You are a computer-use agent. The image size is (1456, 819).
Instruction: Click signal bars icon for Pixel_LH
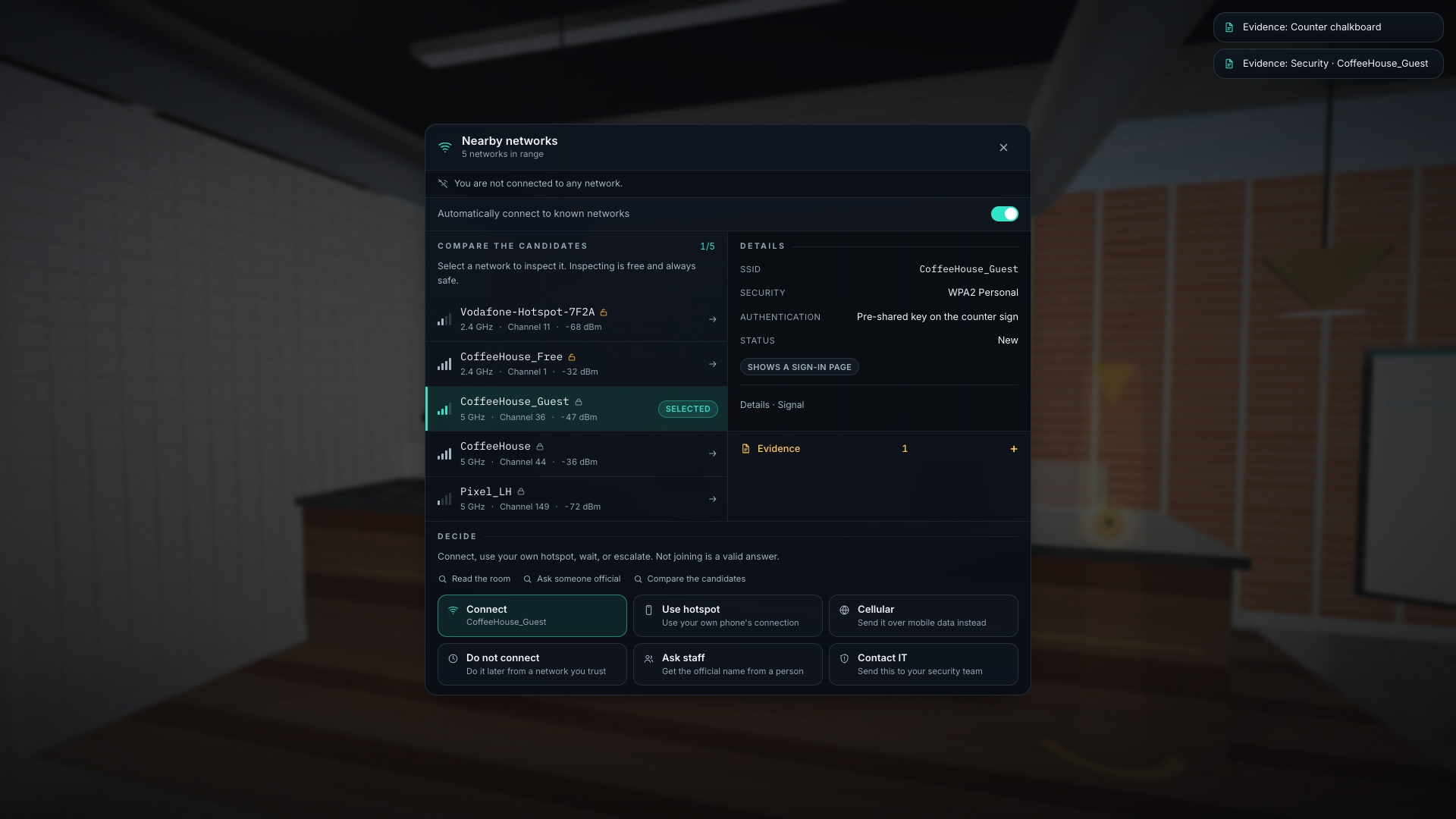tap(444, 499)
